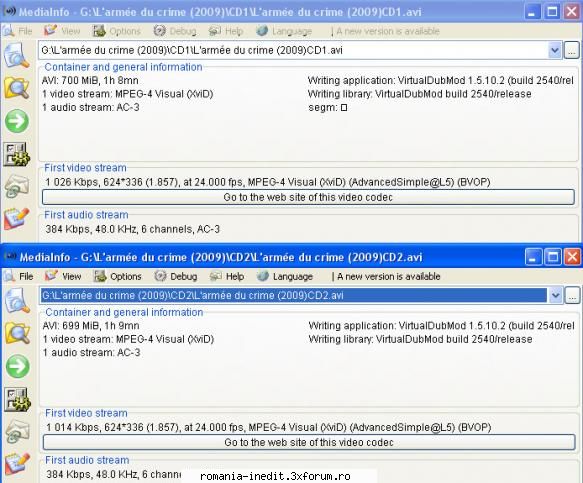Viewport: 583px width, 483px height.
Task: Click notepad pencil icon in CD1 window sidebar
Action: (16, 219)
